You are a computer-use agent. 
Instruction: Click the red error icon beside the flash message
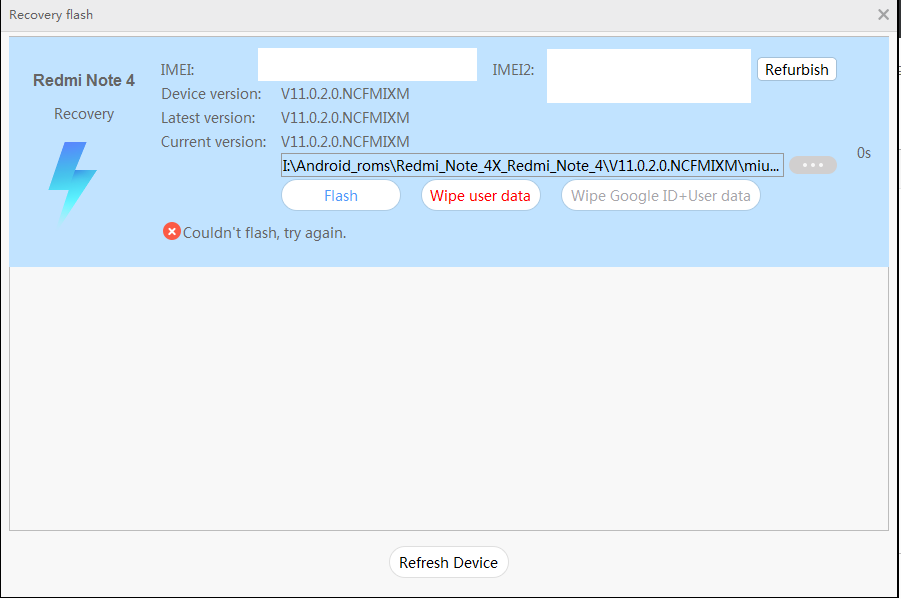point(171,232)
